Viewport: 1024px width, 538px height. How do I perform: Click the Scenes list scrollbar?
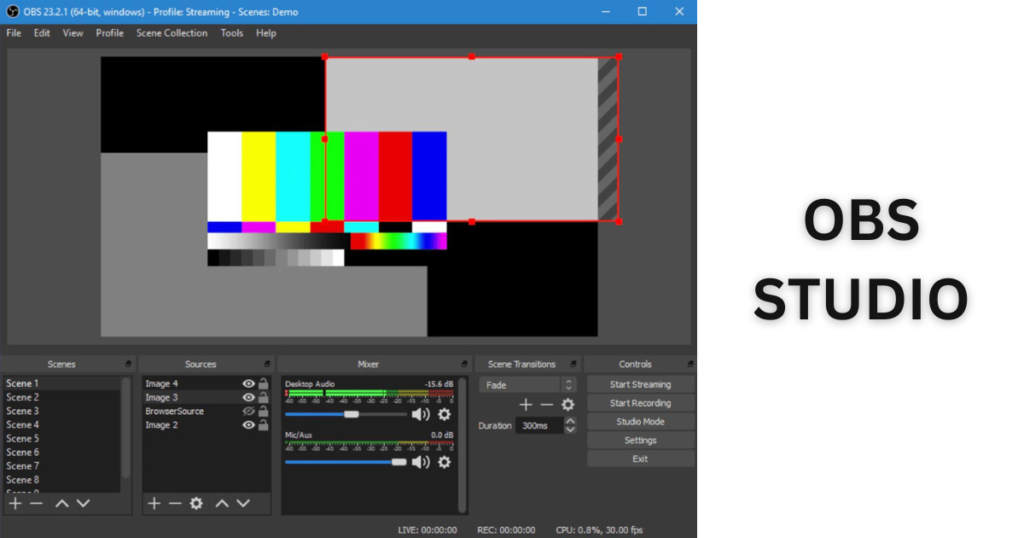tap(126, 428)
